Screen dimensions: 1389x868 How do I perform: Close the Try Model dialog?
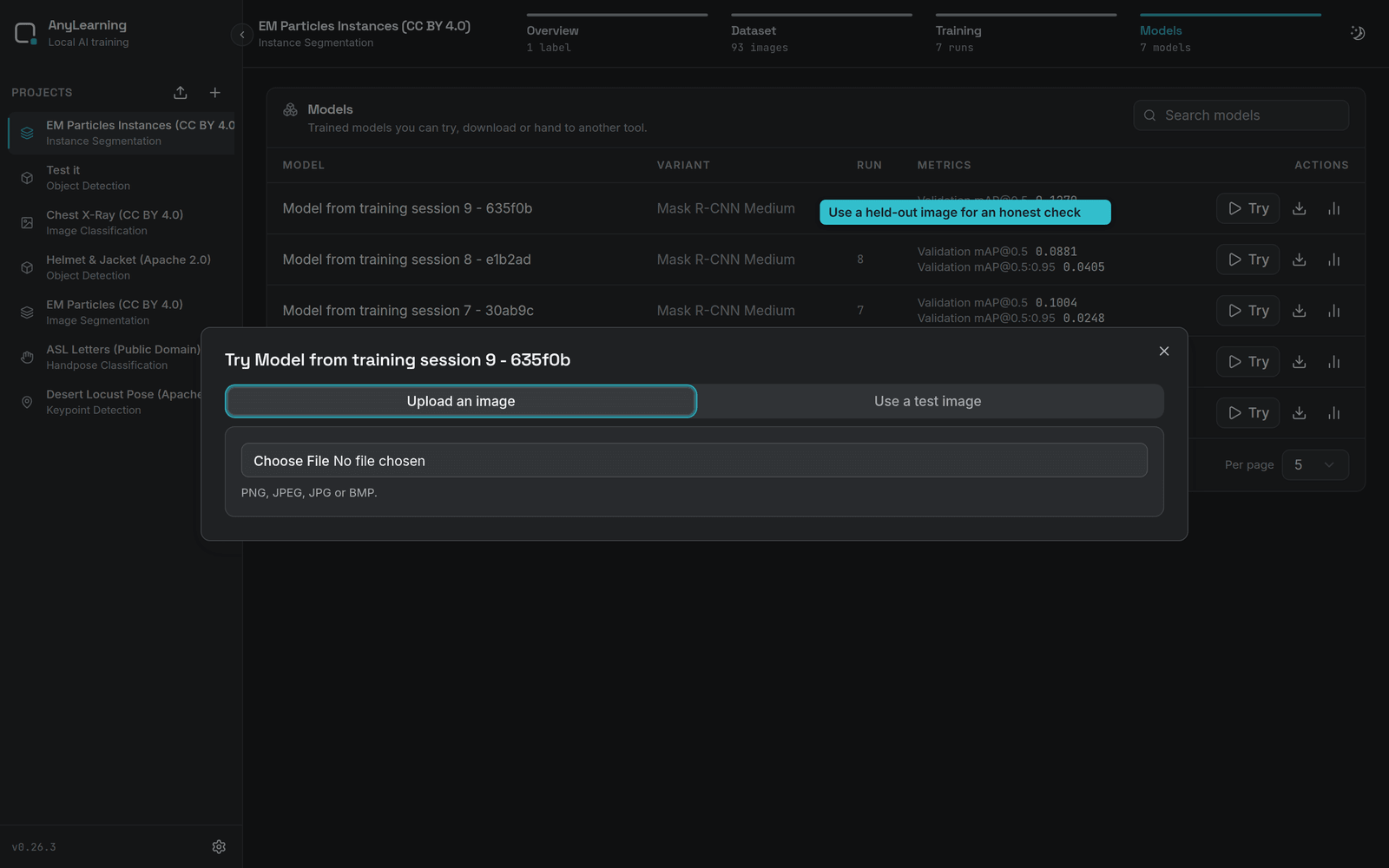coord(1164,351)
